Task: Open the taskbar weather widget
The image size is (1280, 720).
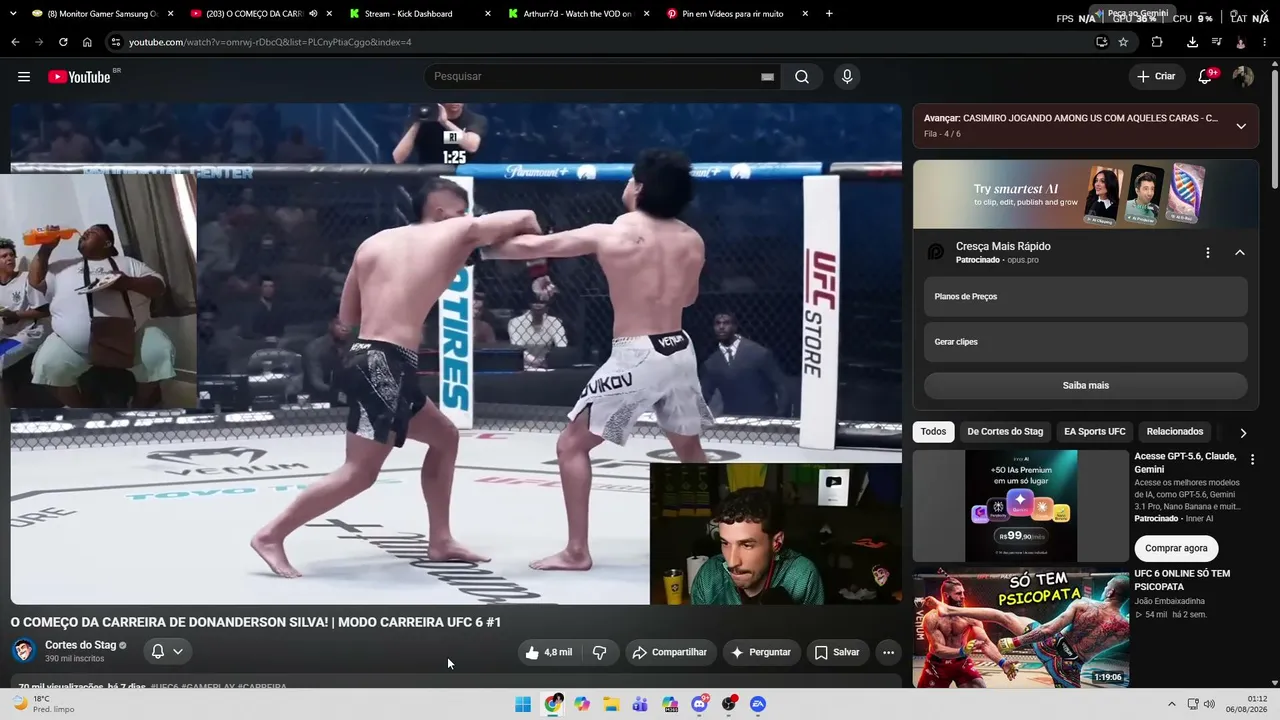Action: click(x=42, y=704)
